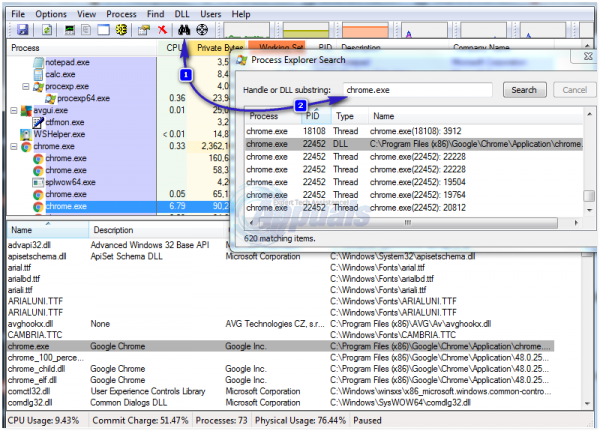This screenshot has height=431, width=600.
Task: Click the yellow gear DLL/handle view icon
Action: point(122,30)
